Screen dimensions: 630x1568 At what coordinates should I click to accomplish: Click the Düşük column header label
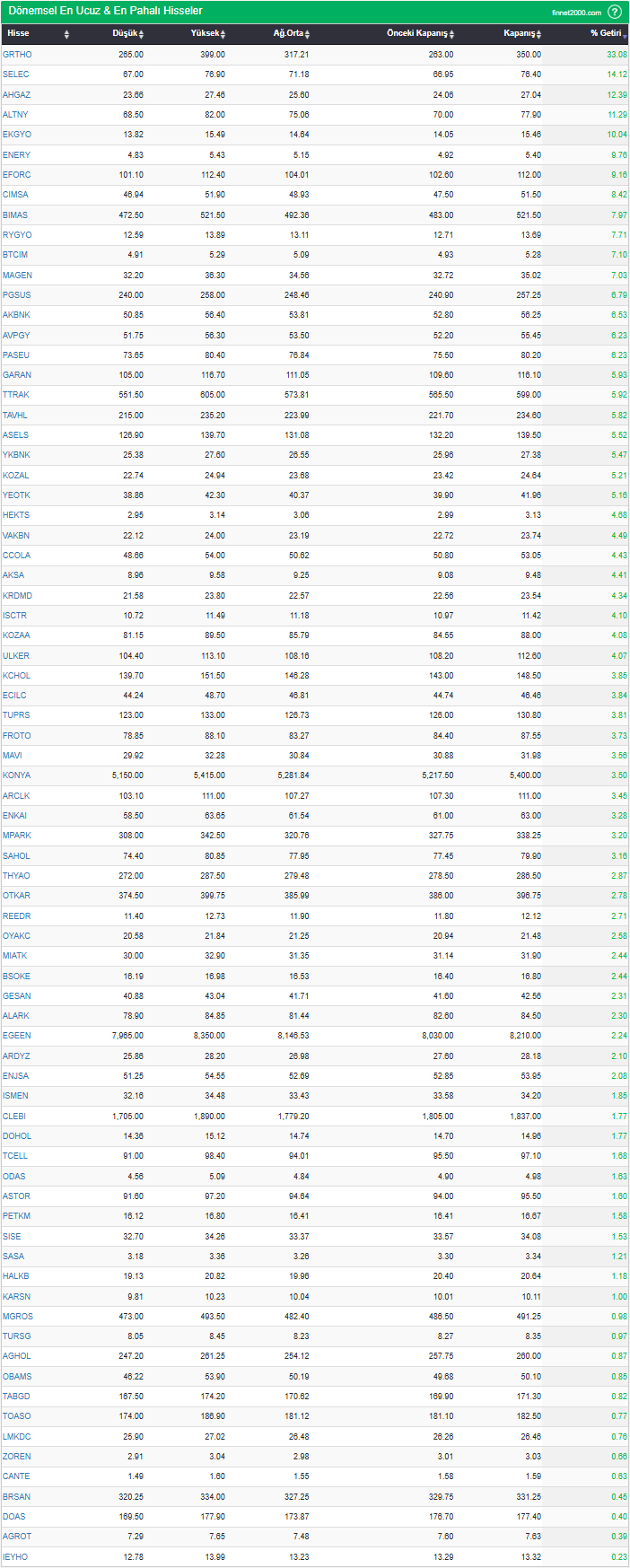tap(125, 33)
